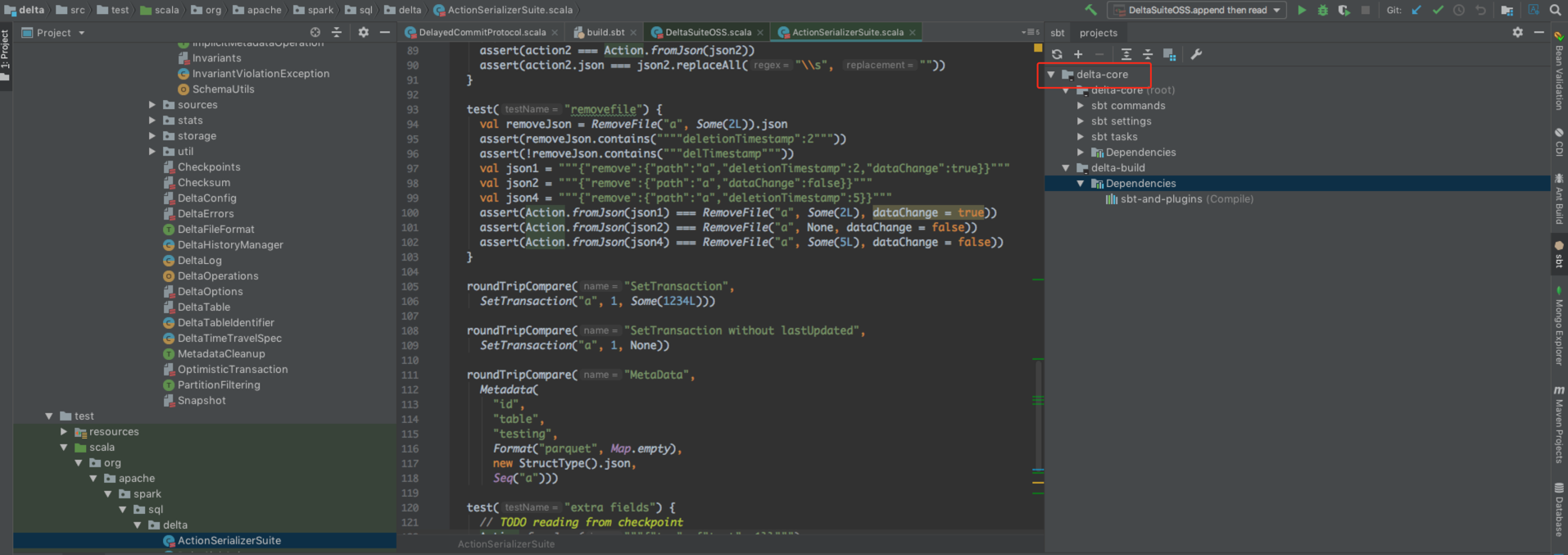Toggle the 1: Project side tab
The width and height of the screenshot is (1568, 555).
(5, 56)
